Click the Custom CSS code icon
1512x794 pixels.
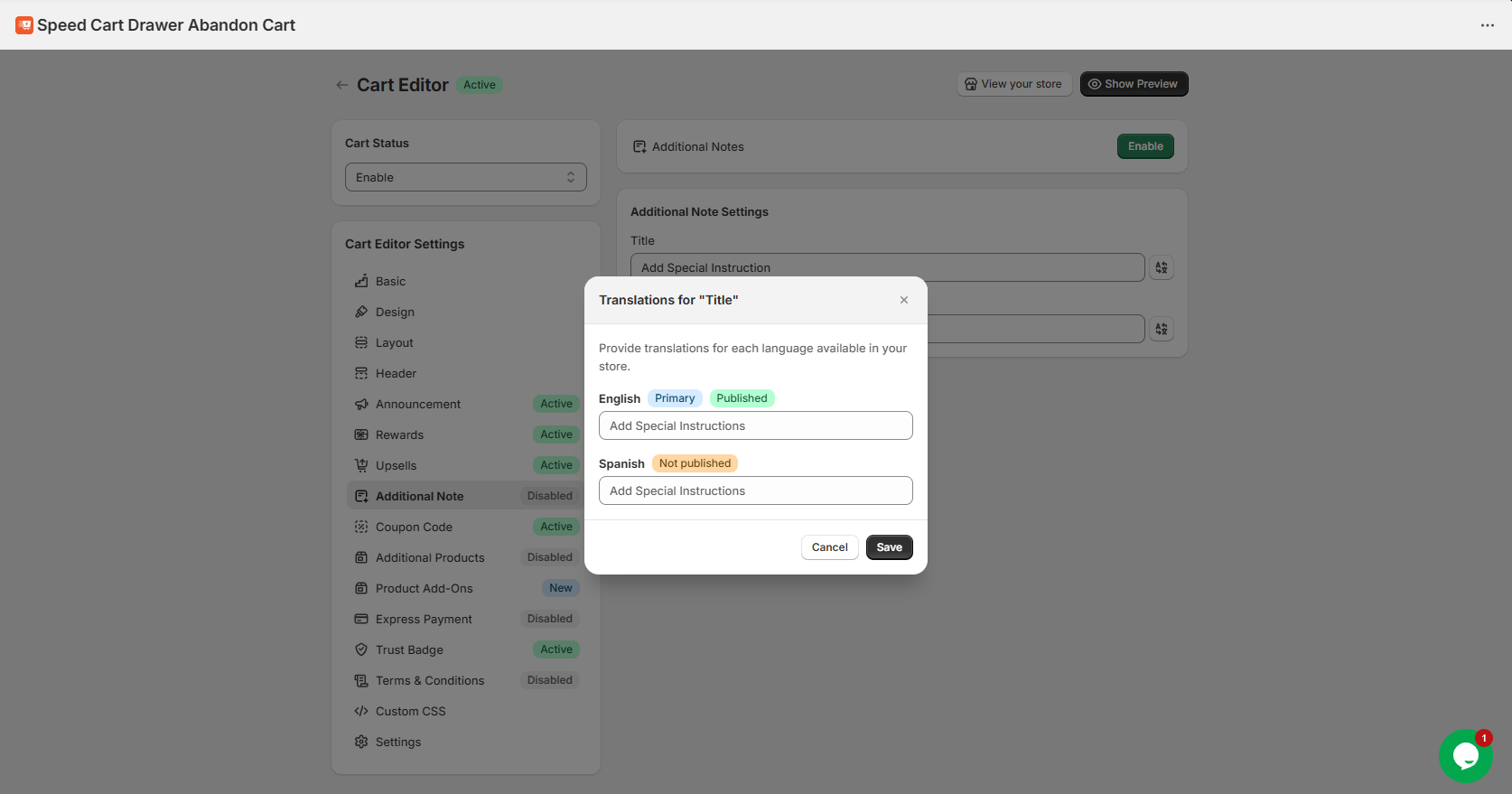pos(361,711)
